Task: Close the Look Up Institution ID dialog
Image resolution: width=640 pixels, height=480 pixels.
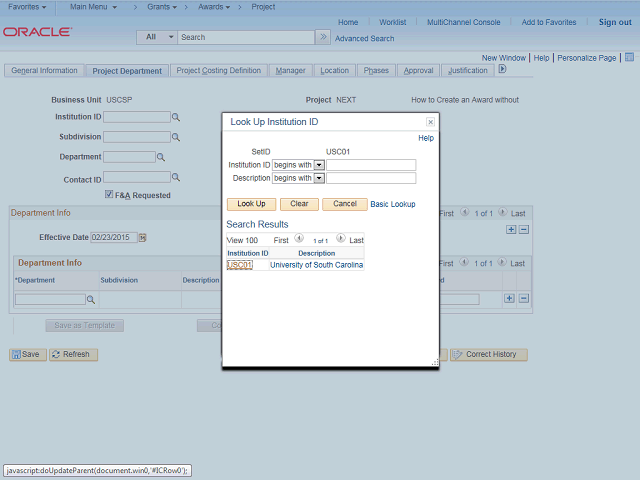Action: [x=430, y=122]
